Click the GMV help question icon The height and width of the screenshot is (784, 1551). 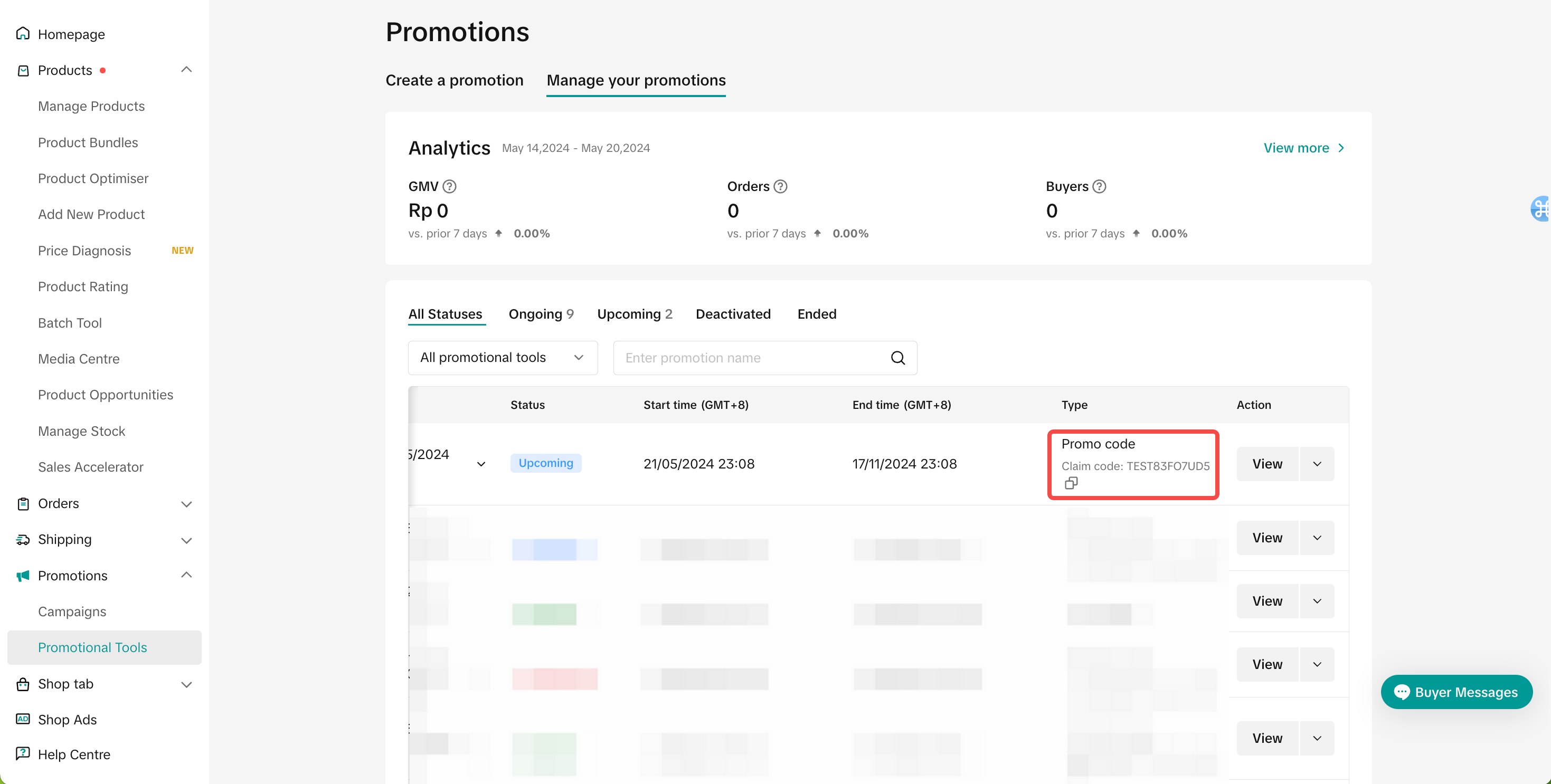click(449, 187)
